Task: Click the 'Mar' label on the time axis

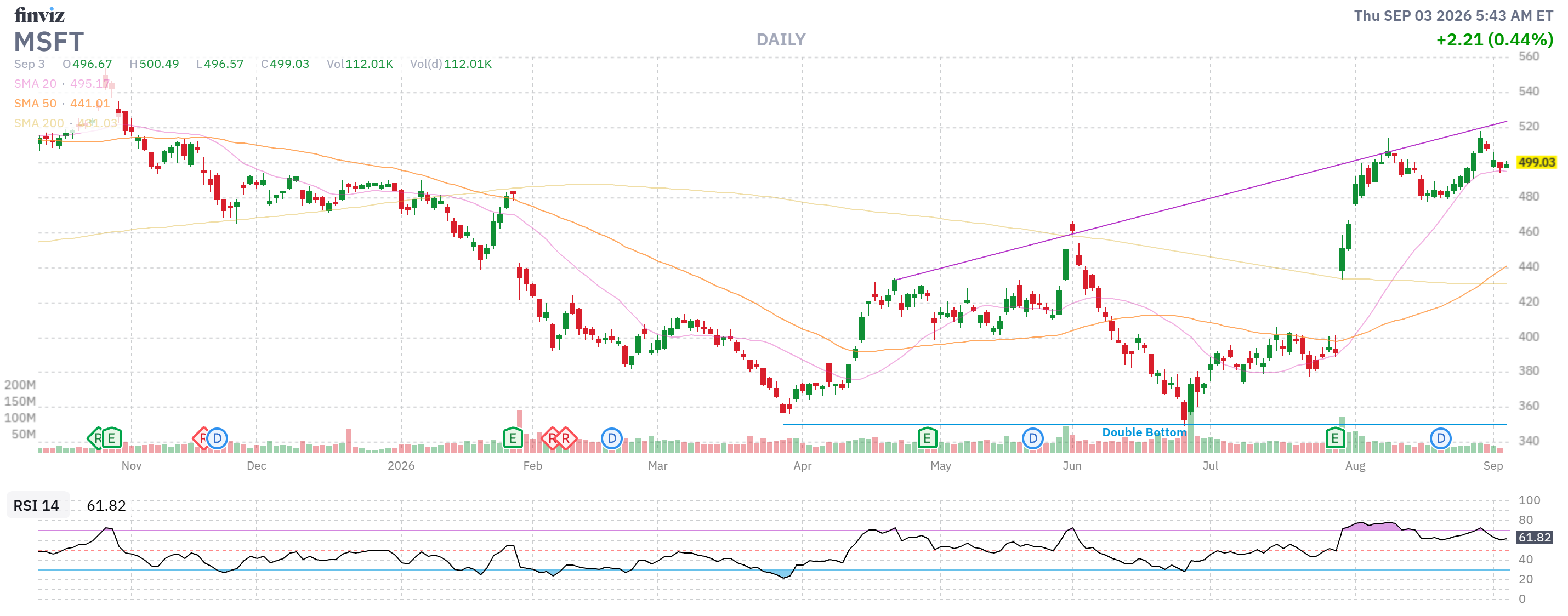Action: coord(658,466)
